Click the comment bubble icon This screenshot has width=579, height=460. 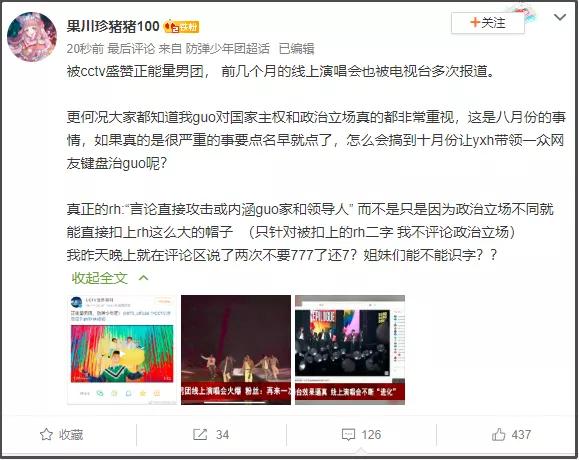click(348, 435)
